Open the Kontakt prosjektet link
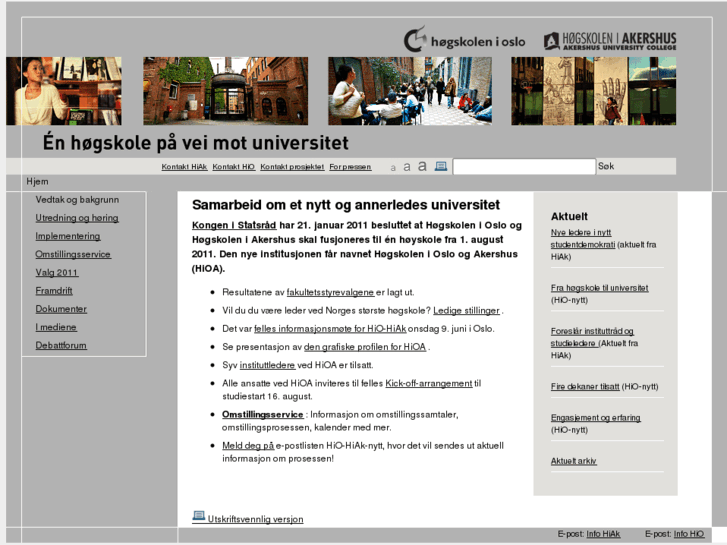Screen dimensions: 727x545 click(292, 167)
